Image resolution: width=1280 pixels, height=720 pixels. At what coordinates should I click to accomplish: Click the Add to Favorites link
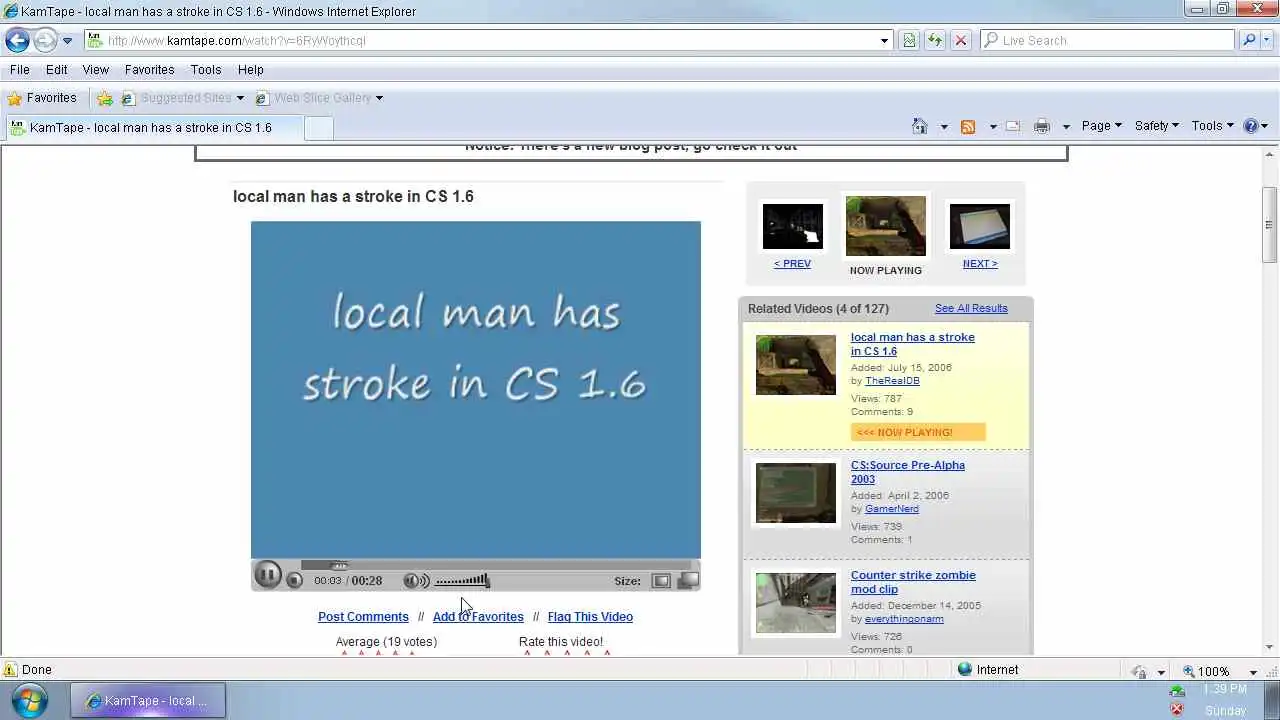coord(478,617)
